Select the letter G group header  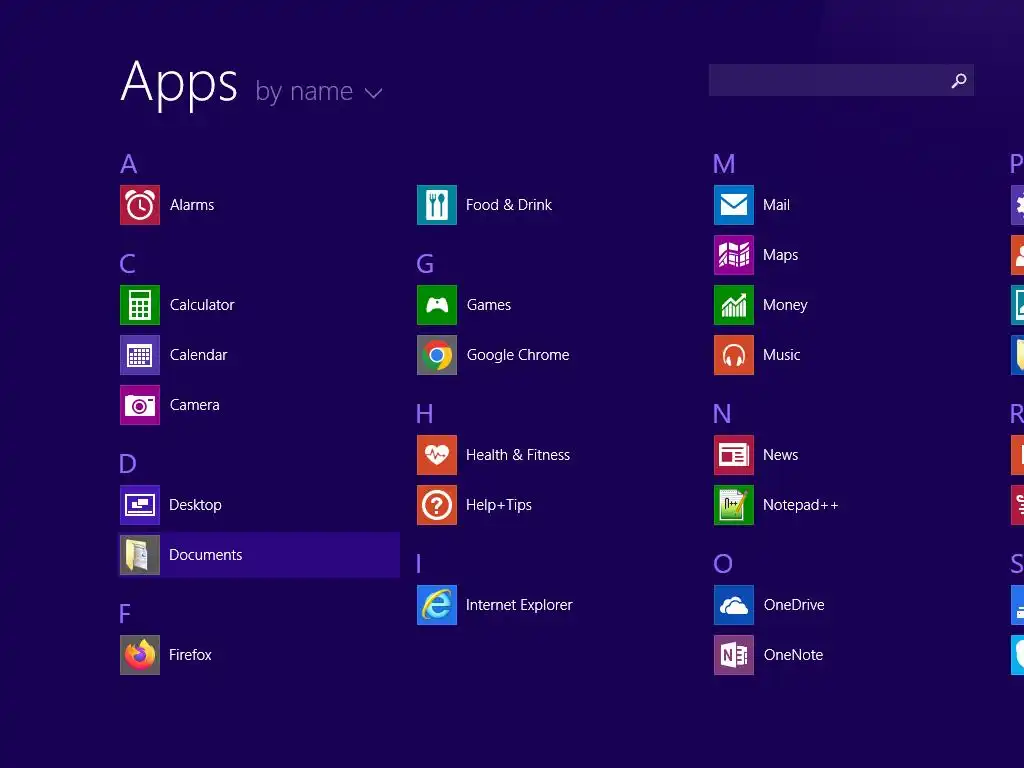pos(425,264)
